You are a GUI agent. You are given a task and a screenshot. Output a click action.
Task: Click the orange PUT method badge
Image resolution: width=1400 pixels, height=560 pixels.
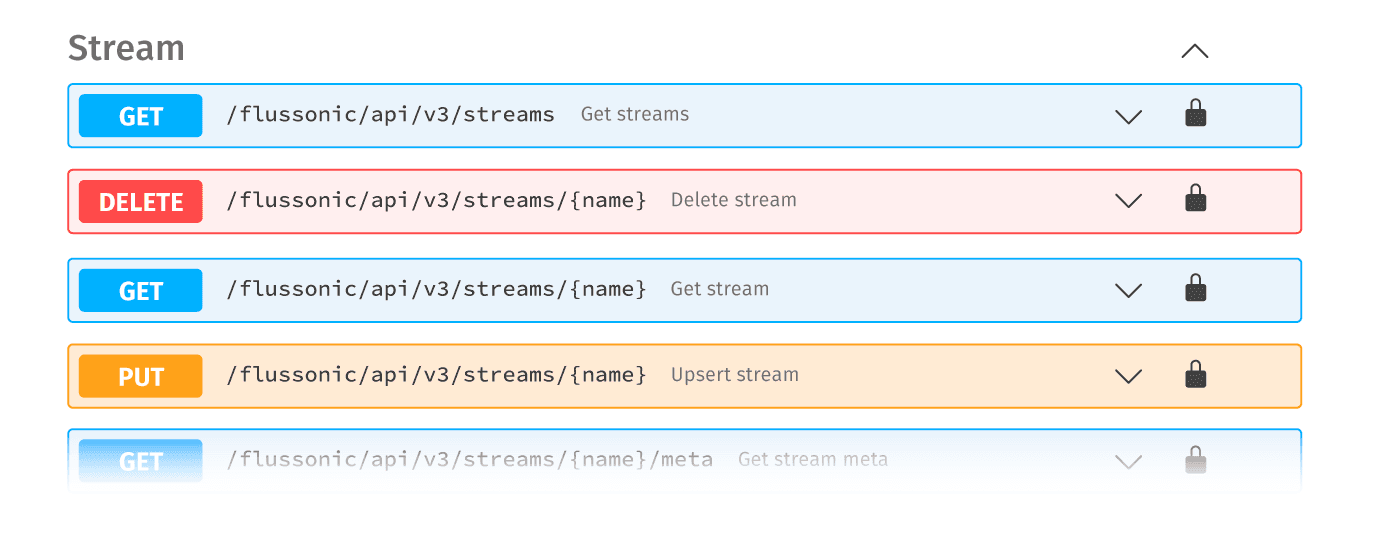(x=141, y=376)
